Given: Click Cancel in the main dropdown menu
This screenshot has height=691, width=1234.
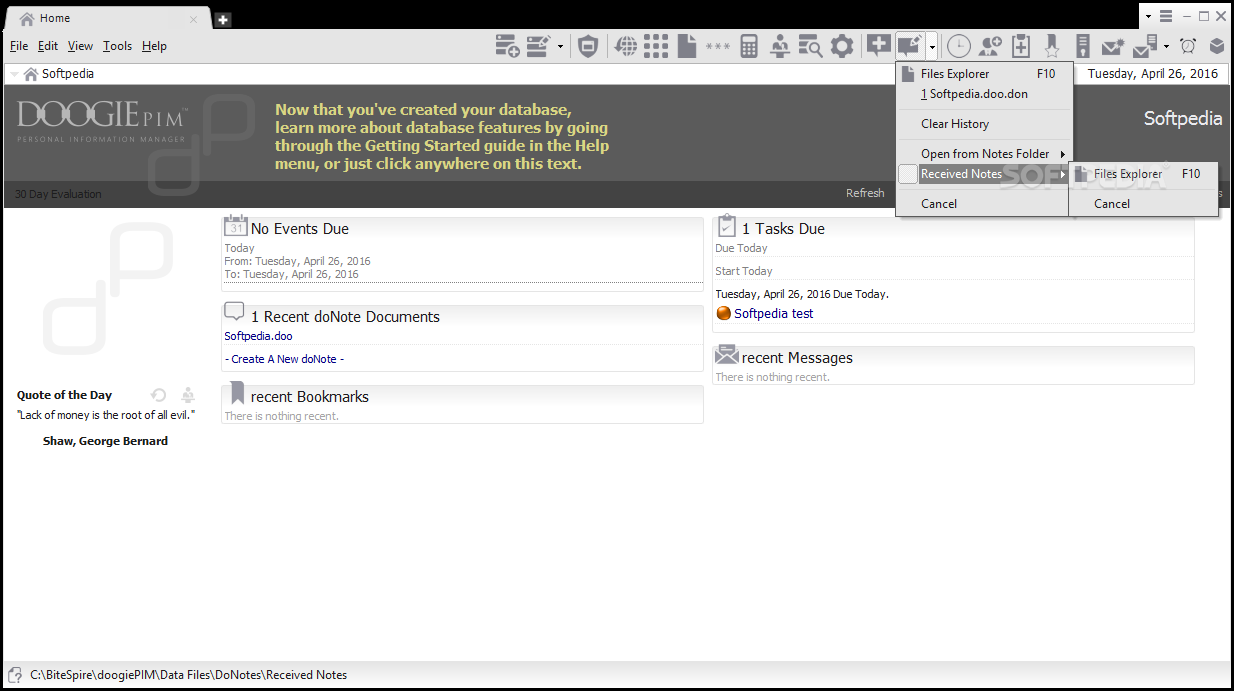Looking at the screenshot, I should point(984,204).
